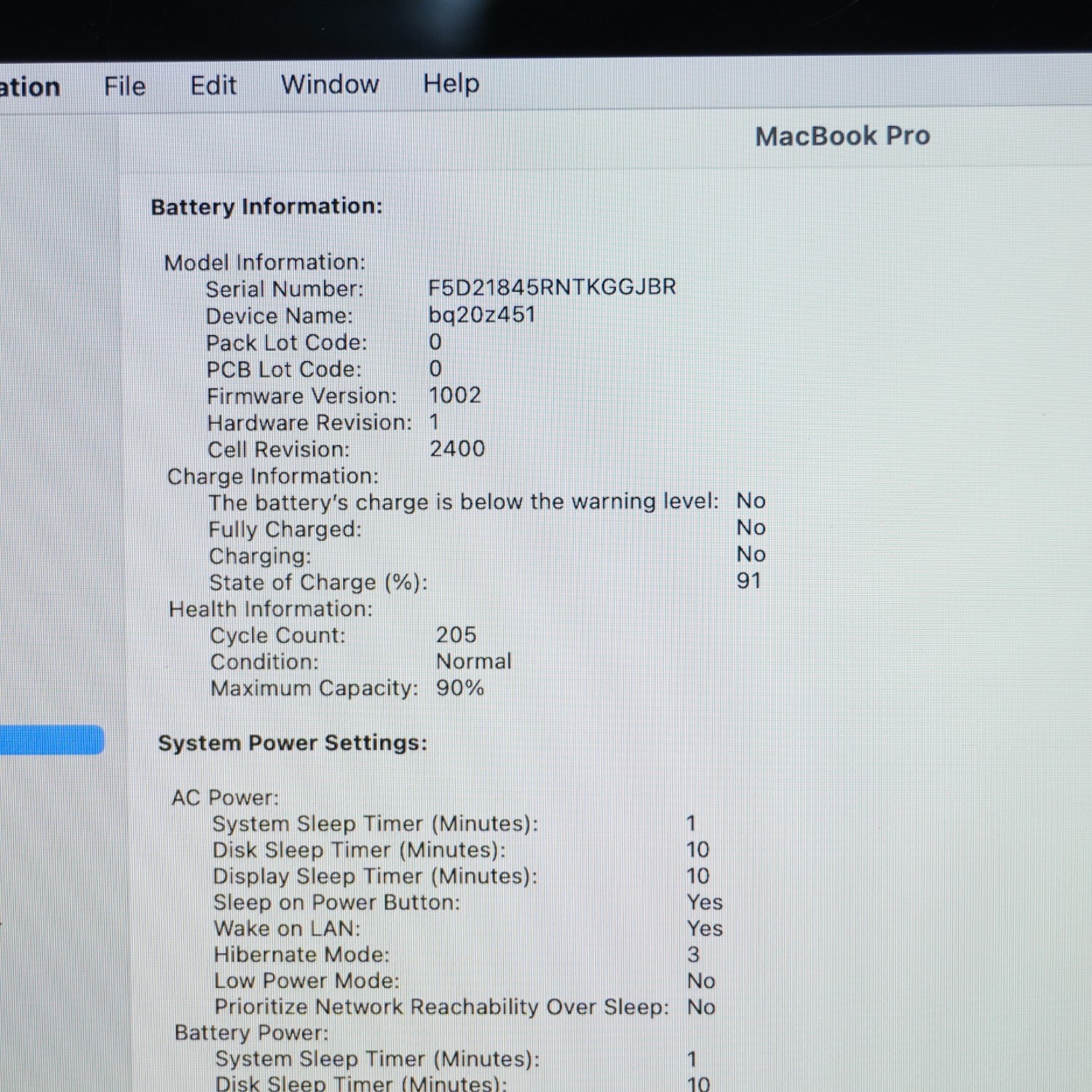Click the "Sleep on Power Button:" label
Image resolution: width=1092 pixels, height=1092 pixels.
[x=337, y=903]
